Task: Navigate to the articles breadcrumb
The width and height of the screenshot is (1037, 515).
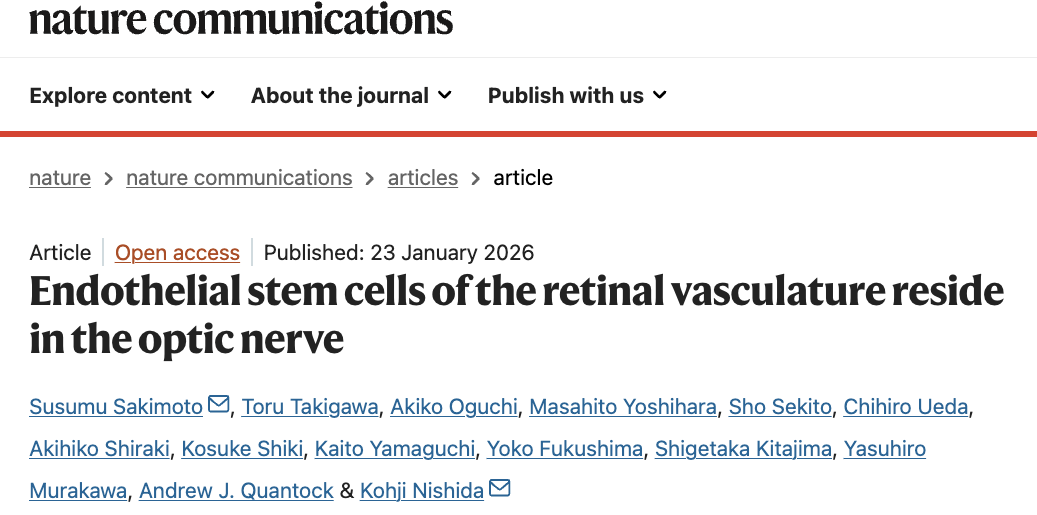Action: click(x=423, y=178)
